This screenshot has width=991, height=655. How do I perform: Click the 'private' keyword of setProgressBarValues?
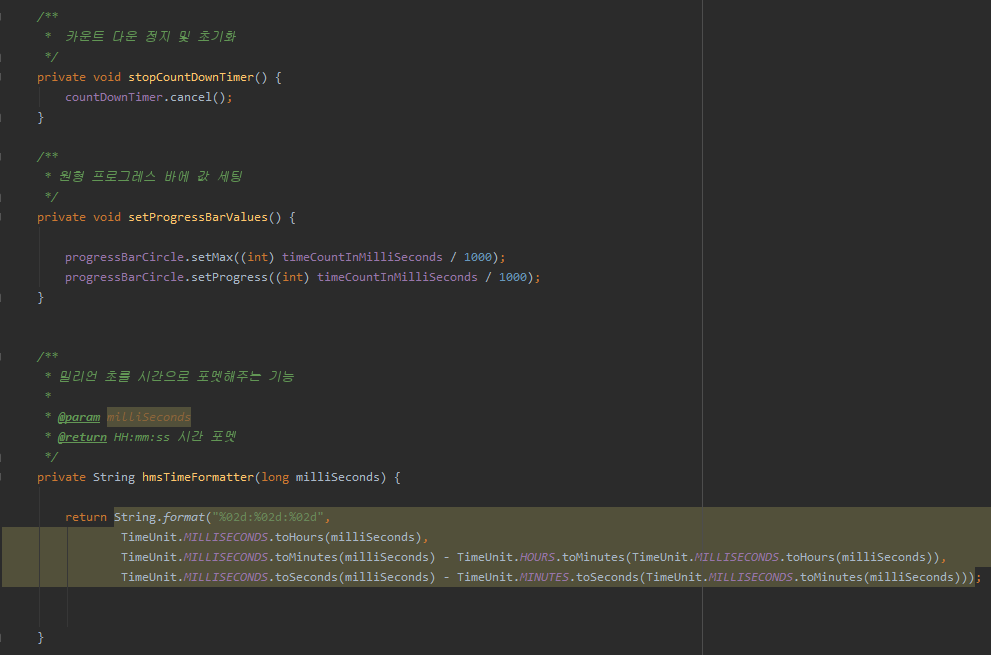61,217
